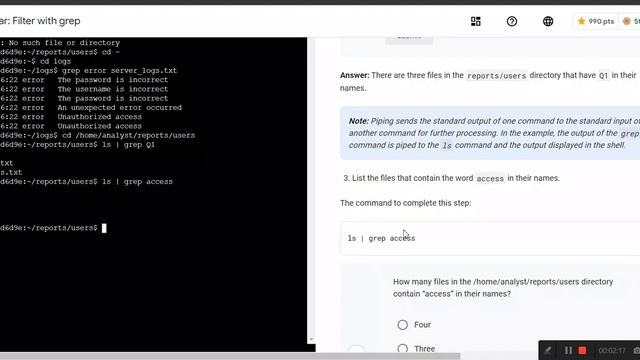This screenshot has width=640, height=360.
Task: Open the dashboard grid icon in header
Action: point(476,21)
